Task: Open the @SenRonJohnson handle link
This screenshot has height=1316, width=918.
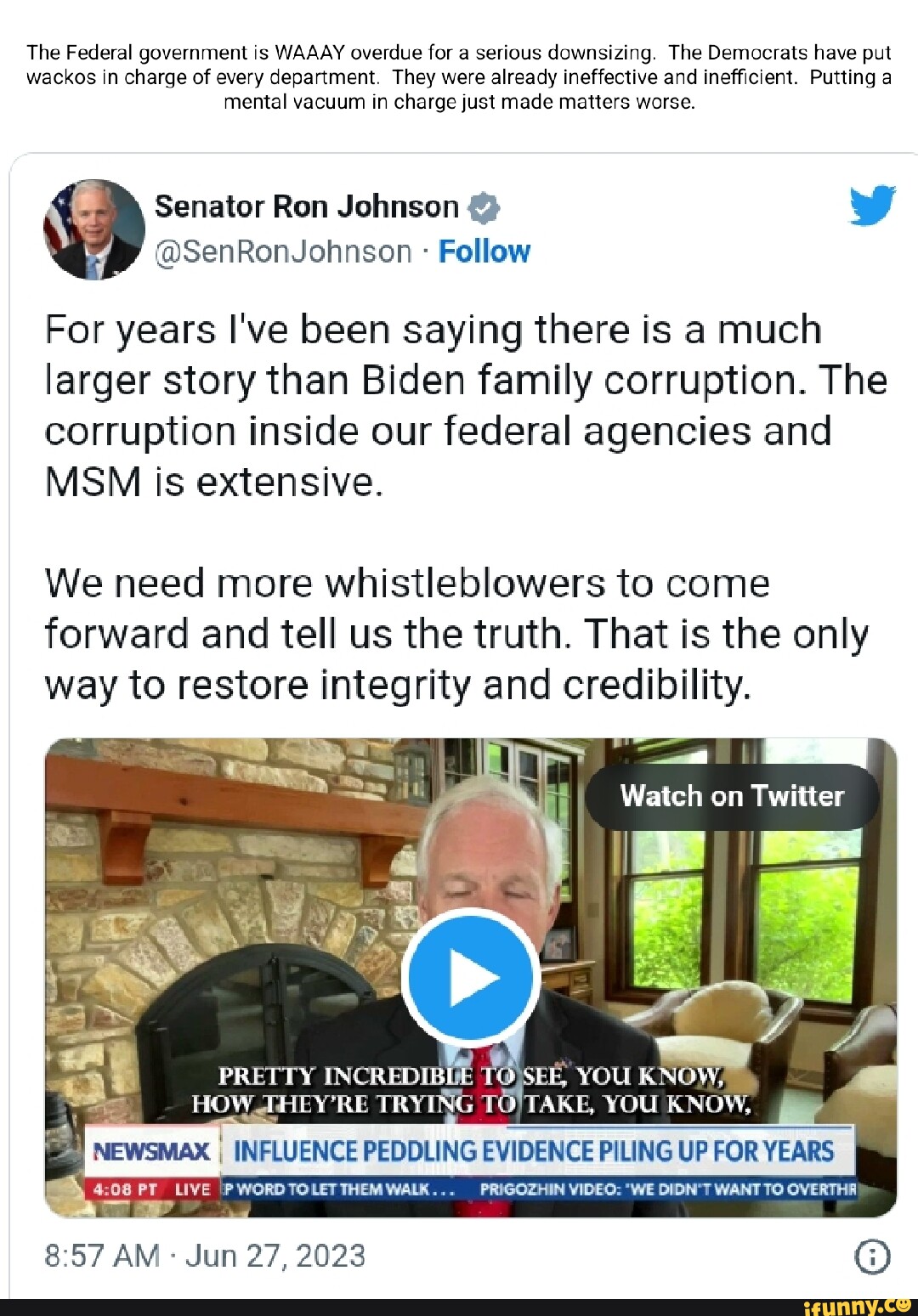Action: pyautogui.click(x=283, y=251)
